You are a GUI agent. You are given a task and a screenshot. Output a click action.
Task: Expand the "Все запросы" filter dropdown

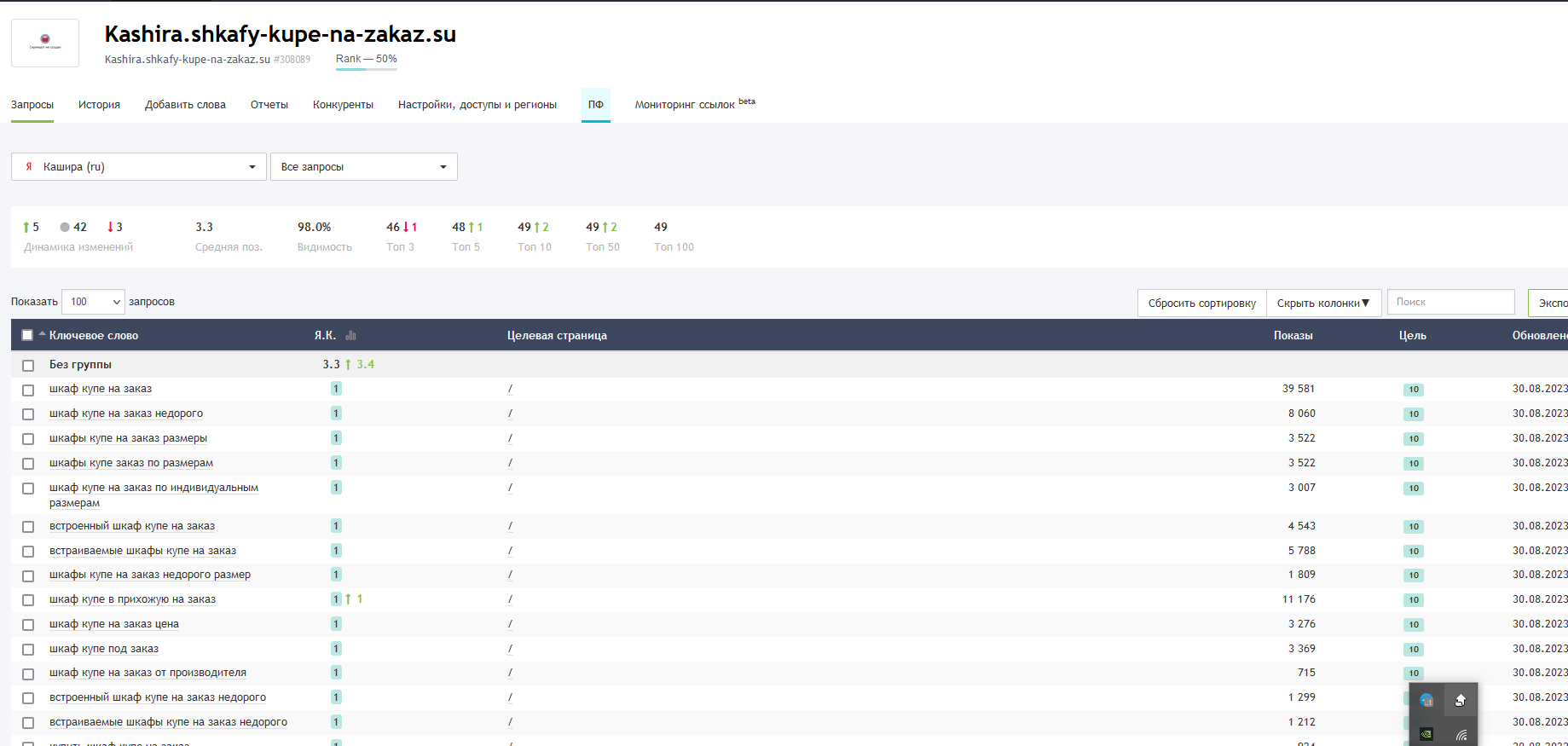(x=364, y=167)
